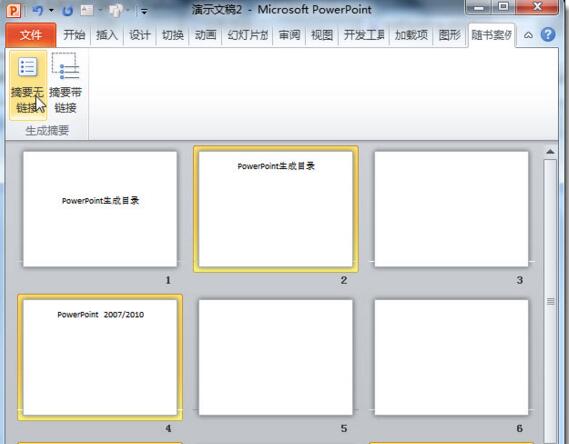Switch to the 设计 ribbon tab

pos(140,35)
